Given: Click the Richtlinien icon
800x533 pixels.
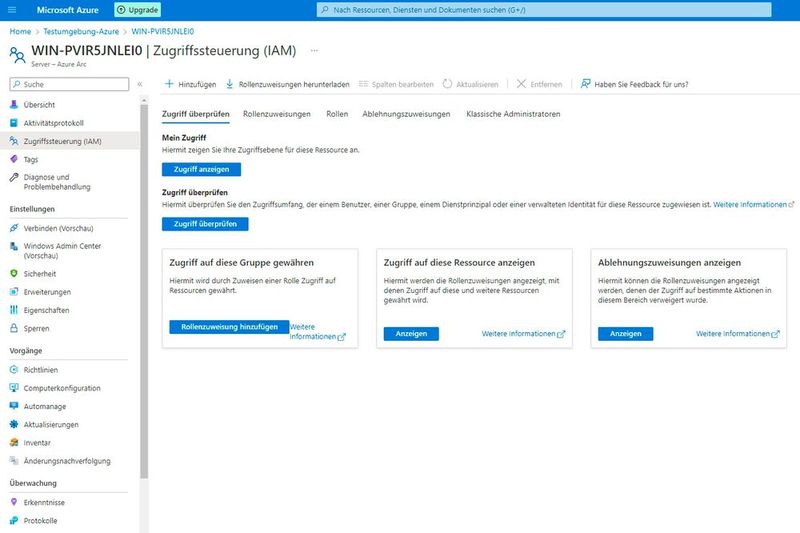Looking at the screenshot, I should pyautogui.click(x=14, y=369).
